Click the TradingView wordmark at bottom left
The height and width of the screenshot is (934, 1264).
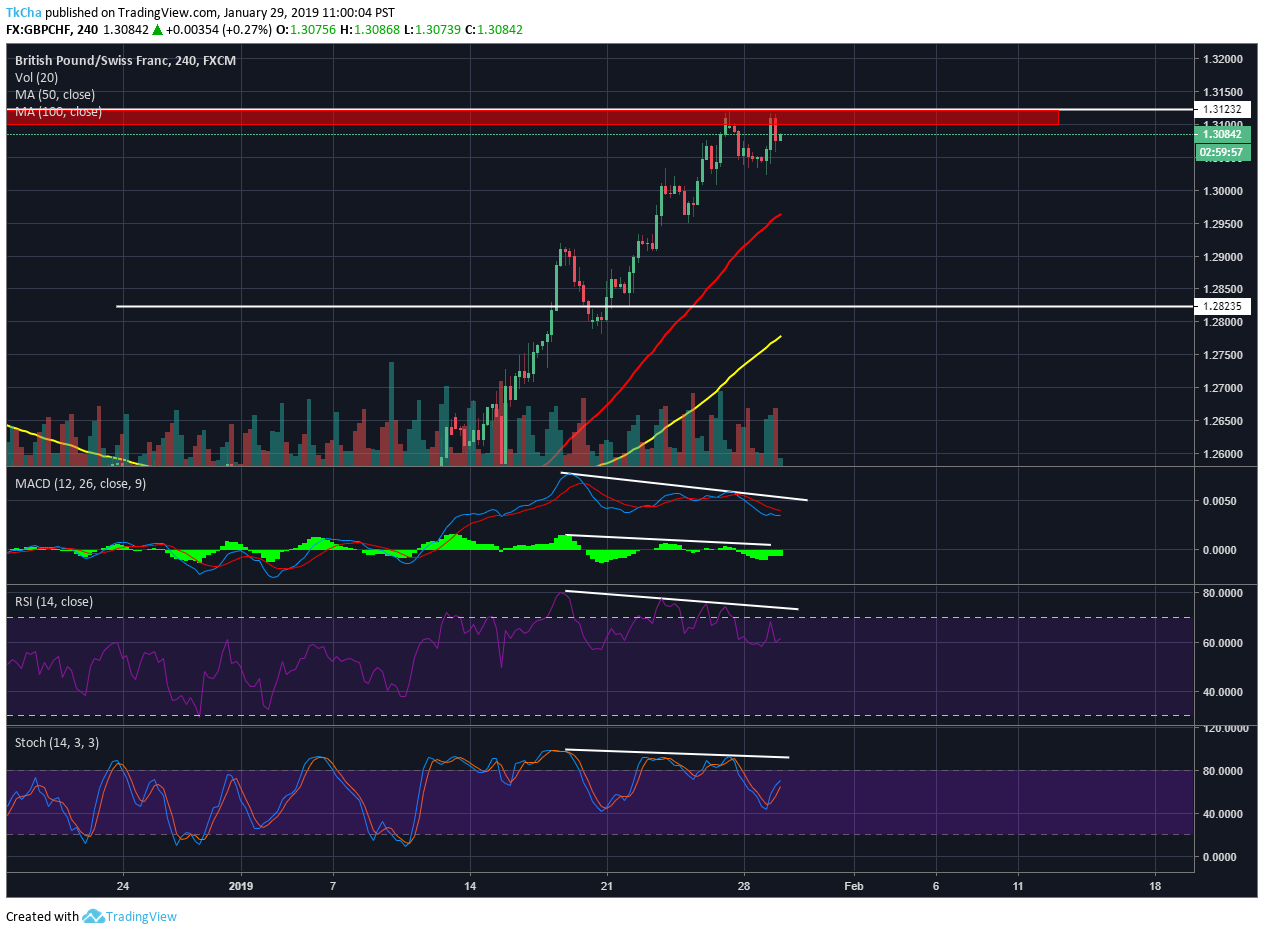tap(143, 916)
